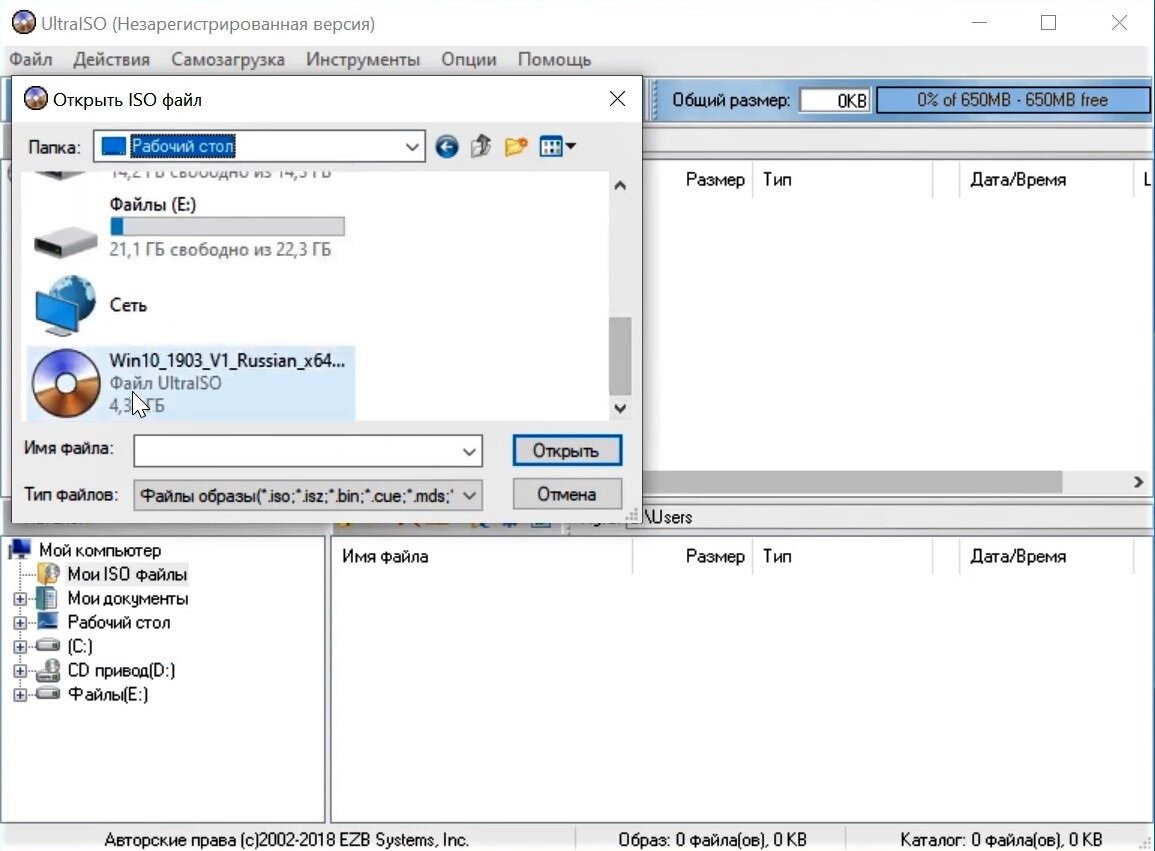Open the Тип файлов dropdown

point(308,495)
